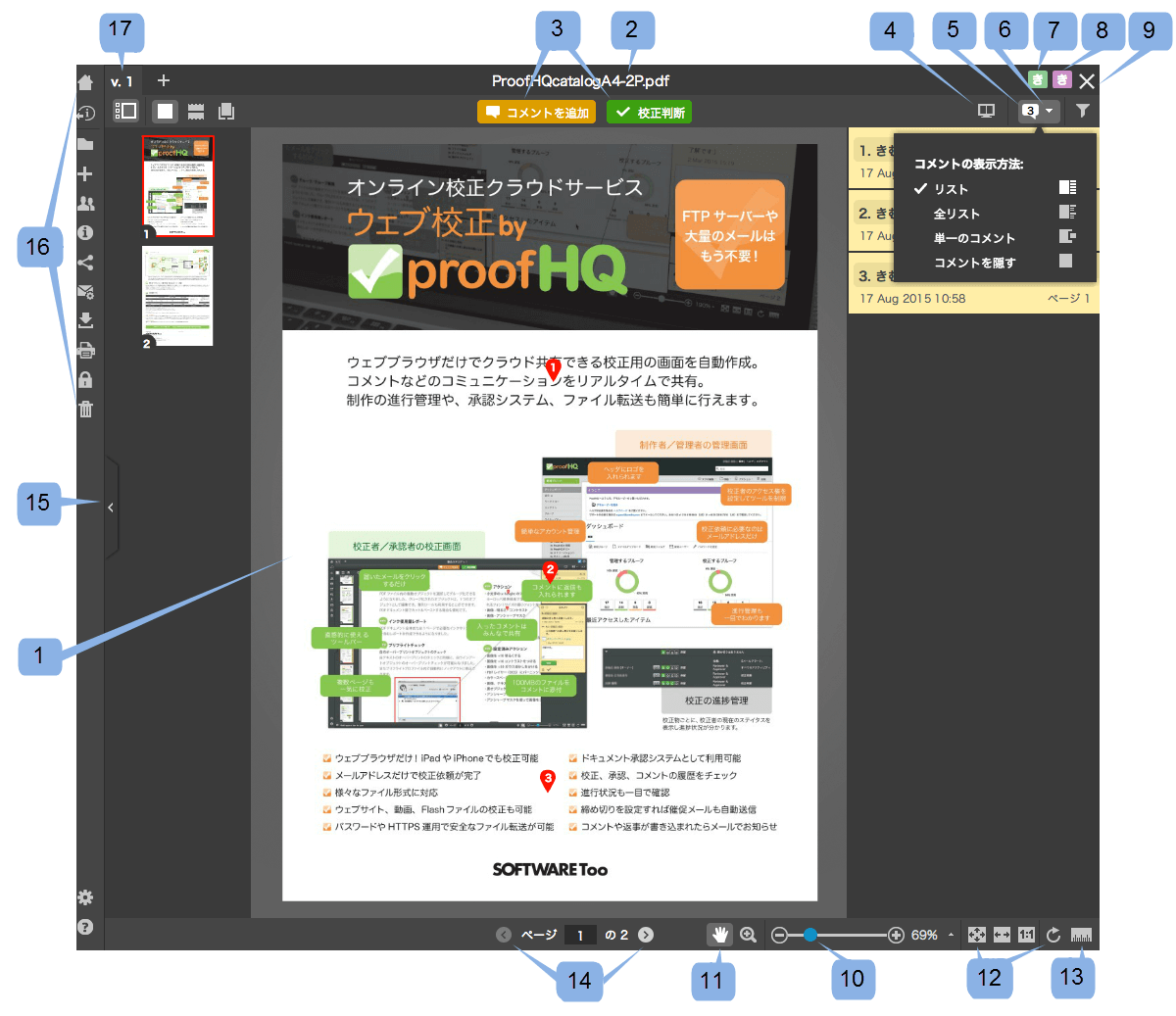1176x1016 pixels.
Task: Go to the next page arrow
Action: (646, 935)
